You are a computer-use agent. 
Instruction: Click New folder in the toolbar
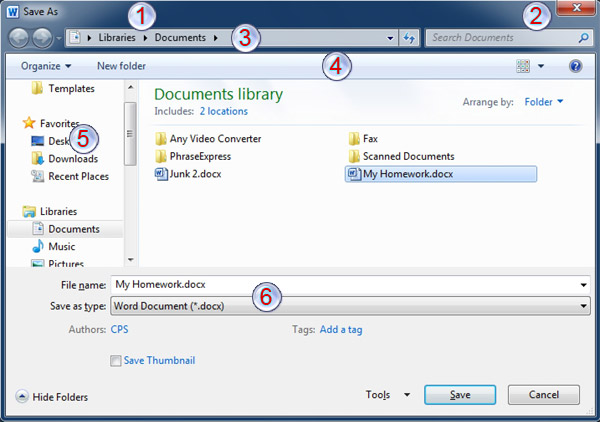pos(121,66)
